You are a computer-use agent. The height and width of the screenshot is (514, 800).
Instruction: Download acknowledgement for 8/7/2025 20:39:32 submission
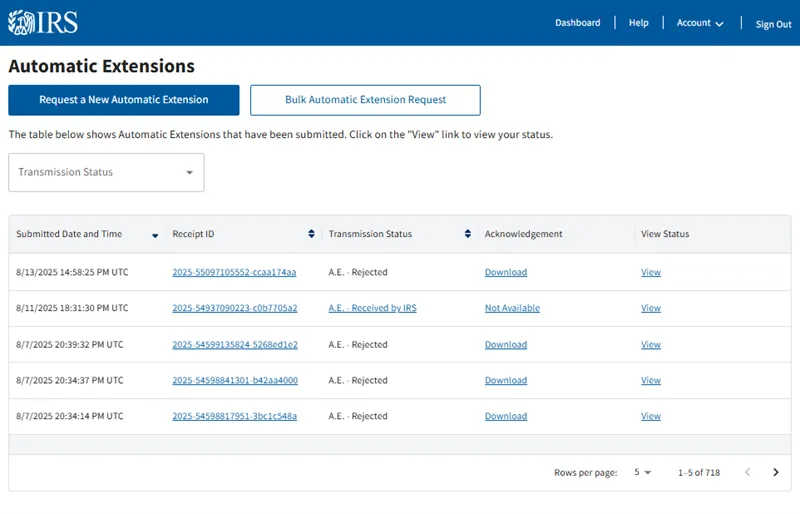pos(506,345)
